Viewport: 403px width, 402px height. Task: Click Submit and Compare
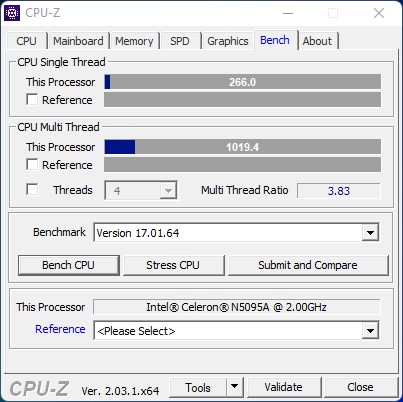pos(308,265)
